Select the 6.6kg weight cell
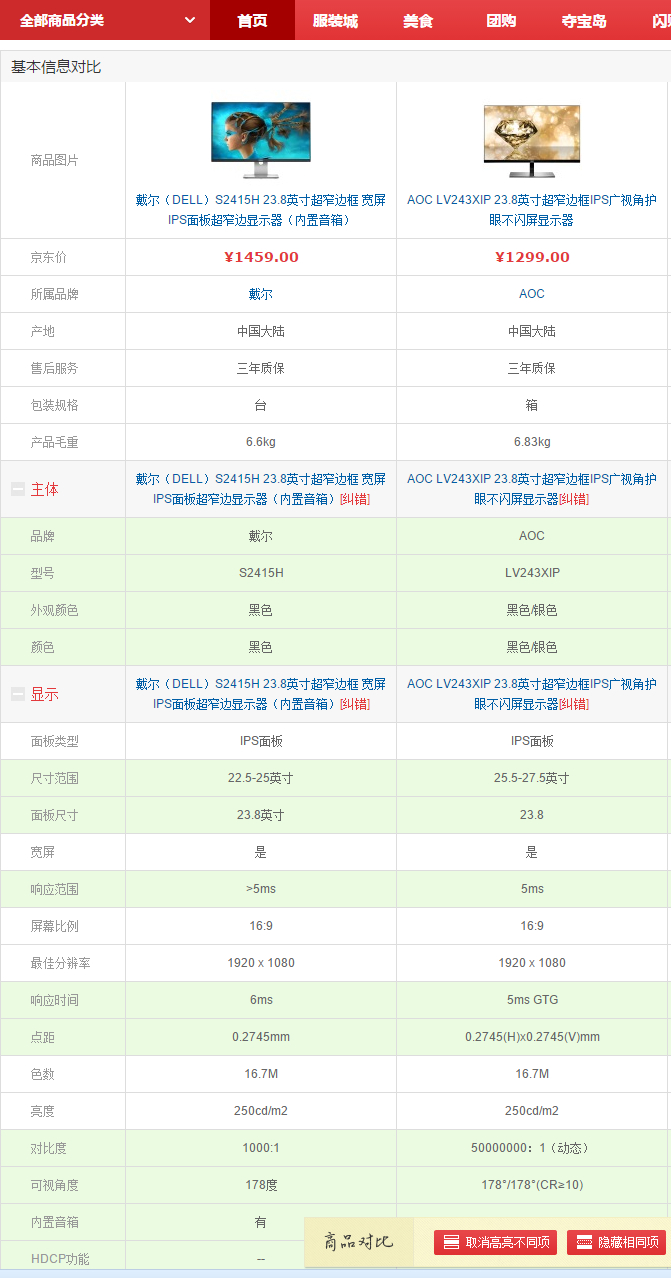 pyautogui.click(x=260, y=442)
